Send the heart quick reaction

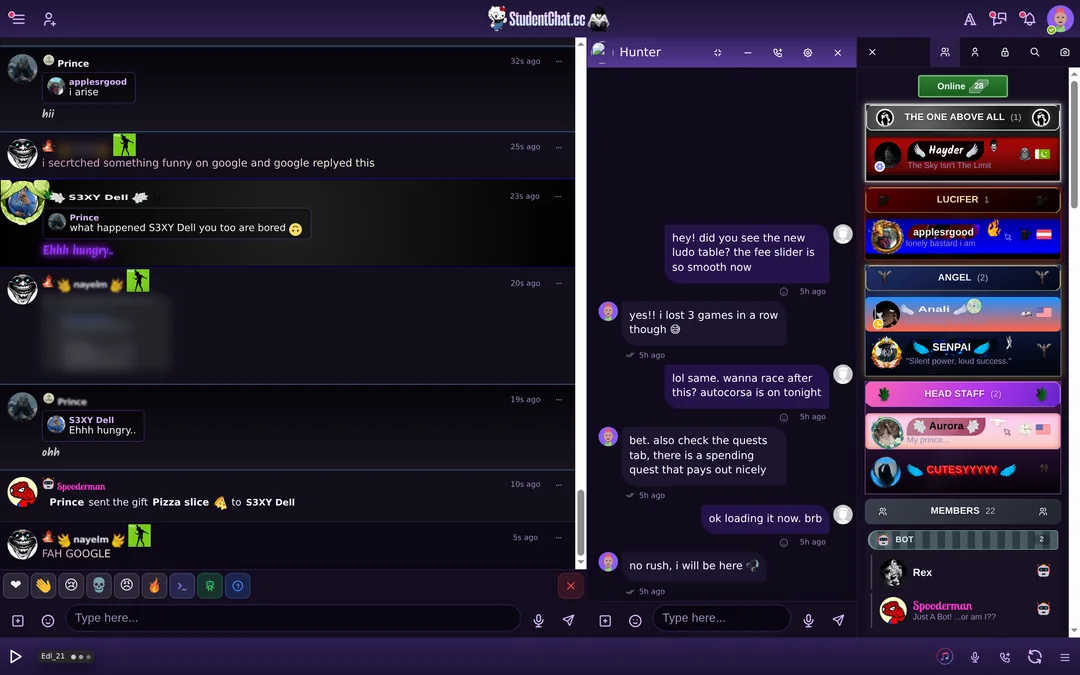pos(15,585)
